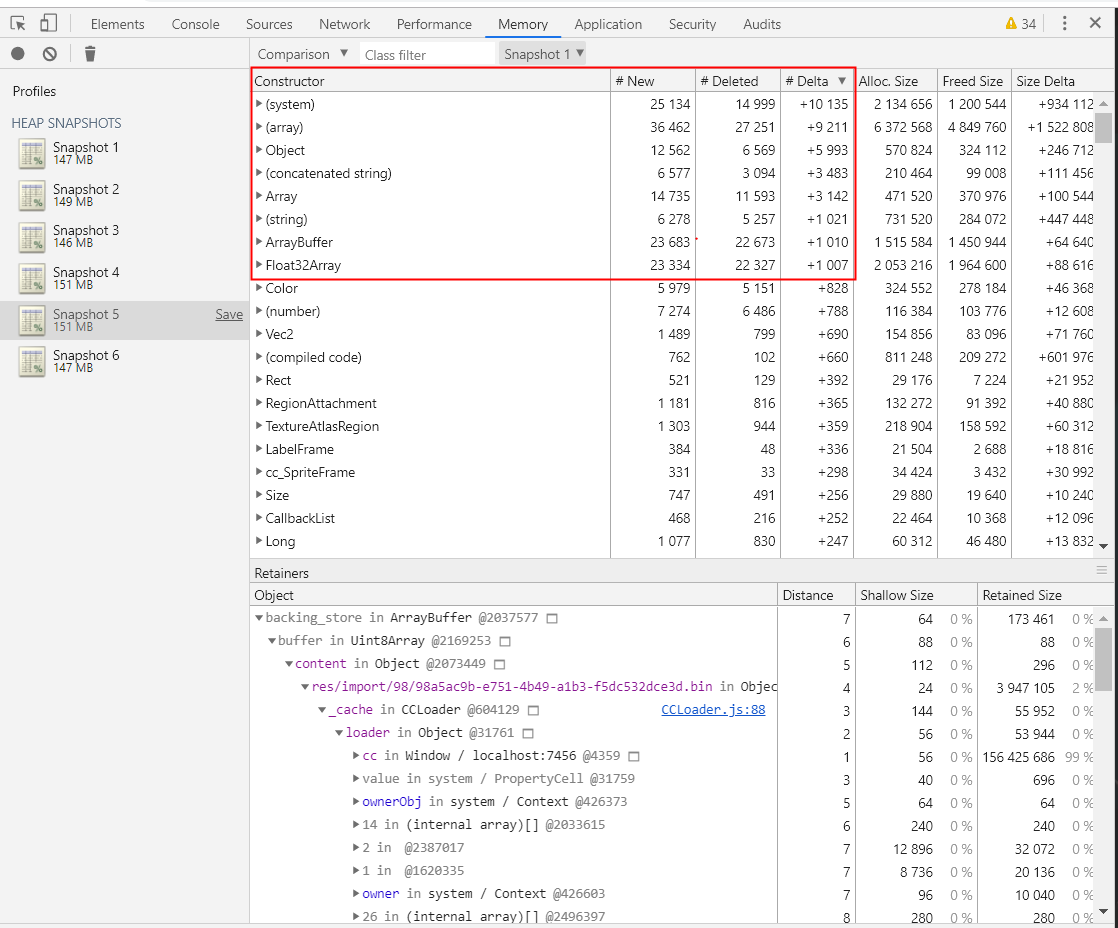
Task: Sort by the Alloc. Size column
Action: pyautogui.click(x=896, y=81)
